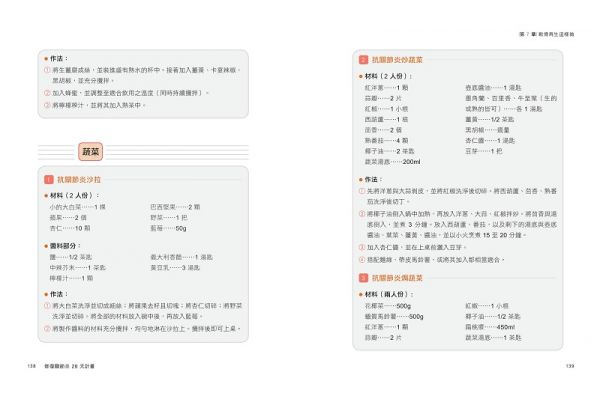The height and width of the screenshot is (399, 600).
Task: Click the dressing item "鹽……1/2 茶匙"
Action: 71,257
